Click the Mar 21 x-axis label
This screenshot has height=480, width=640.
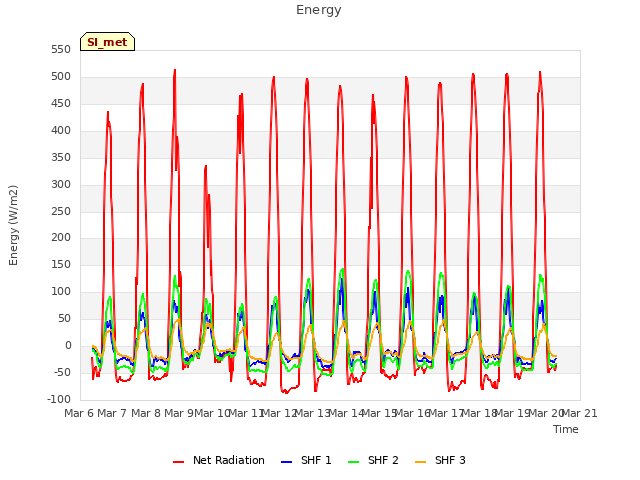(580, 413)
